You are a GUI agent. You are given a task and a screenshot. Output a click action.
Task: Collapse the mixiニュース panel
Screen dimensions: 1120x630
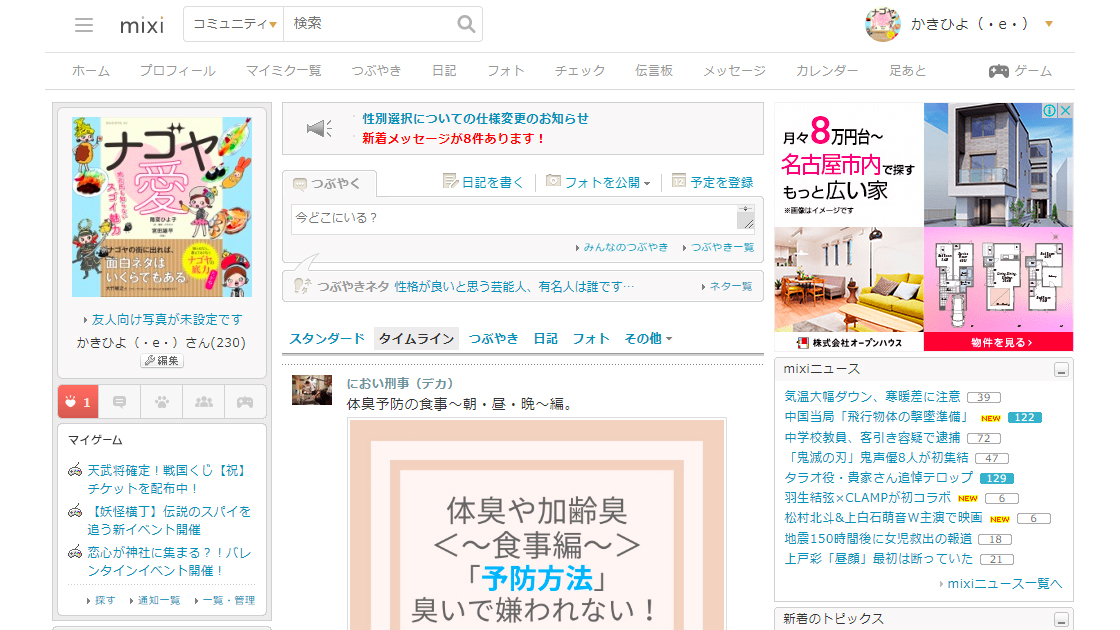point(1061,370)
